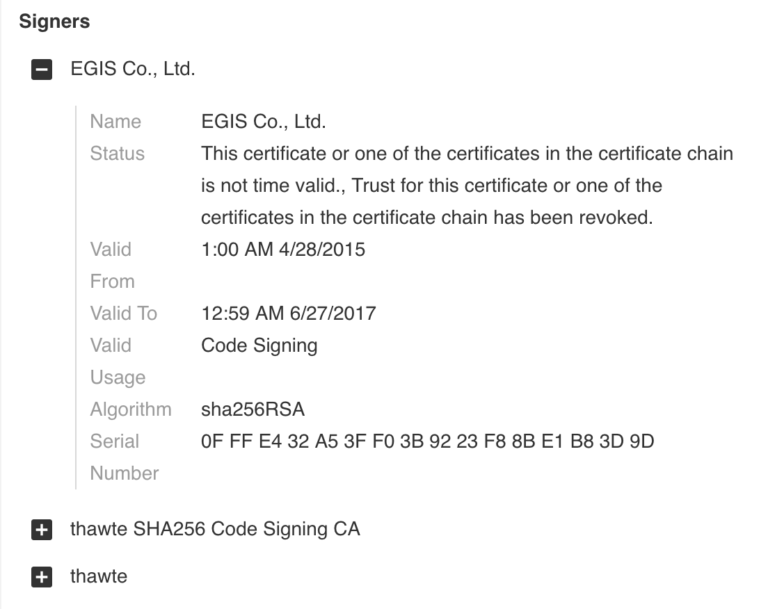Click the EGIS Co., Ltd. signer heading text
The image size is (768, 609).
click(132, 70)
